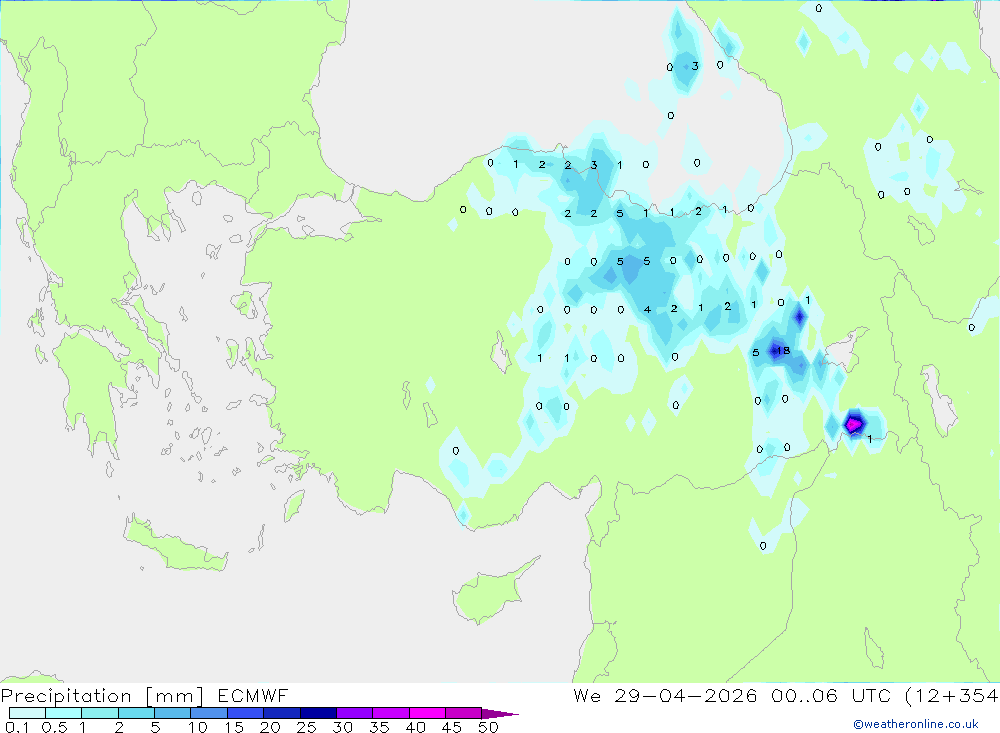The height and width of the screenshot is (733, 1000).
Task: Click the magenta peak precipitation cell
Action: (854, 422)
